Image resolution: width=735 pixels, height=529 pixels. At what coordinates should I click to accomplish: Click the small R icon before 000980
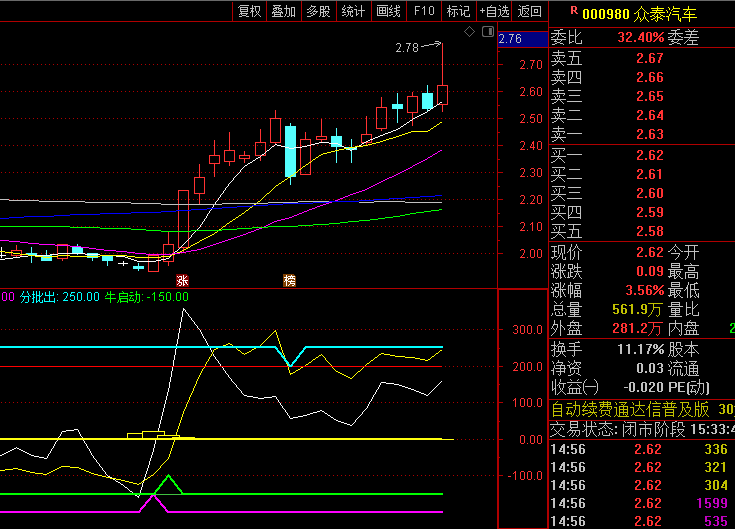tap(574, 10)
